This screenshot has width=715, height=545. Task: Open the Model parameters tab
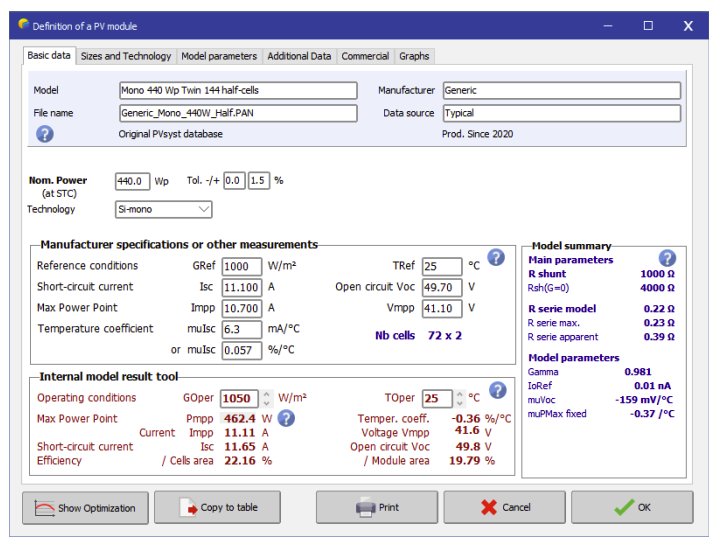coord(219,56)
